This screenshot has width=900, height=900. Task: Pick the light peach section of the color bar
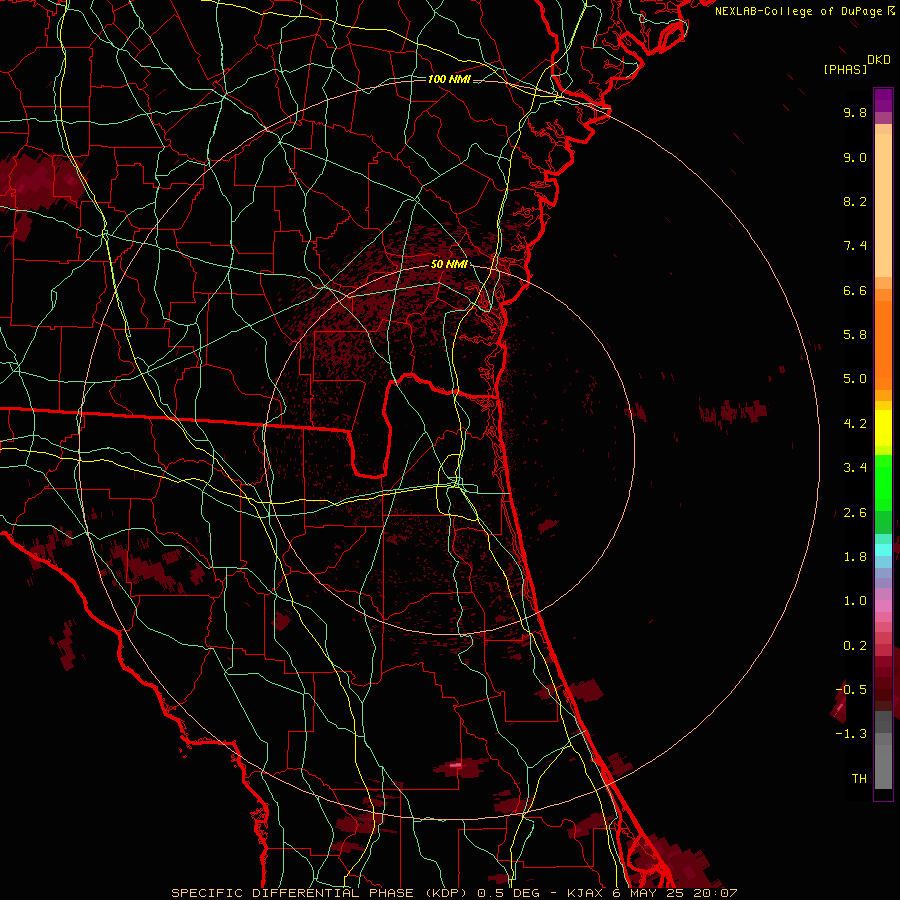883,207
